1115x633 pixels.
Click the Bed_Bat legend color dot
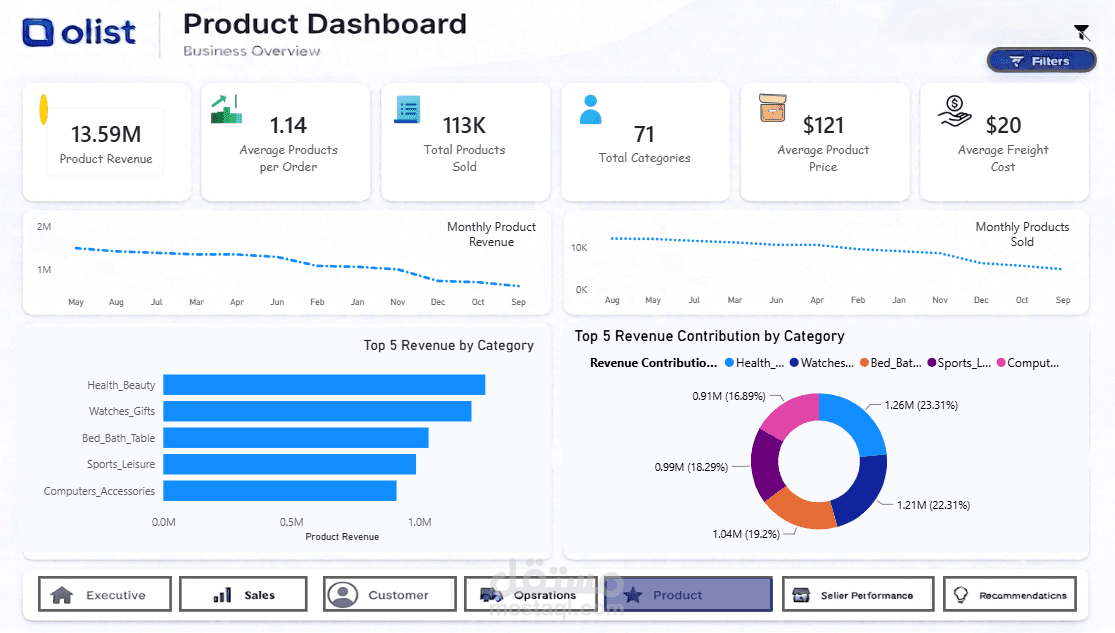[864, 363]
